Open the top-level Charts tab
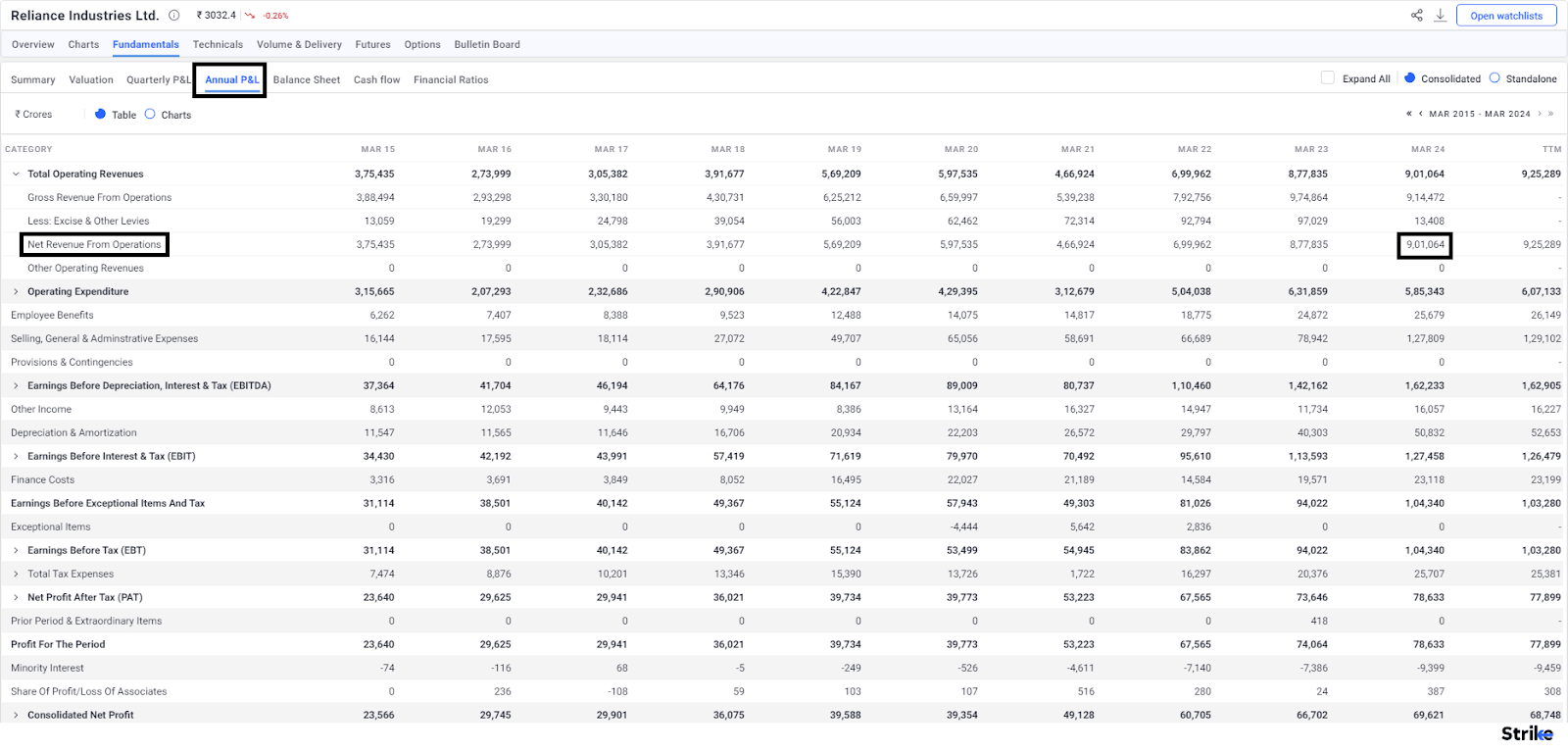The width and height of the screenshot is (1568, 752). pyautogui.click(x=83, y=44)
